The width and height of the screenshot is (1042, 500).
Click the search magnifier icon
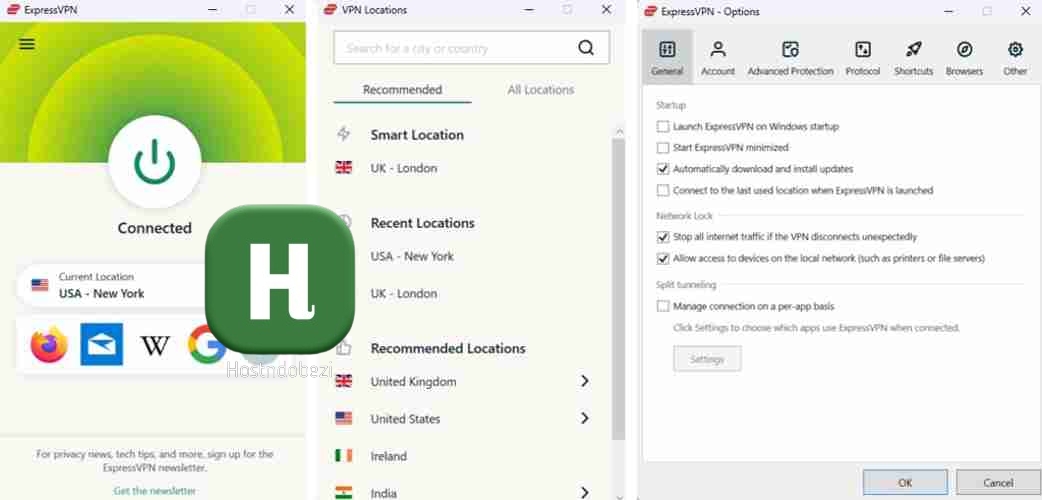(x=586, y=48)
